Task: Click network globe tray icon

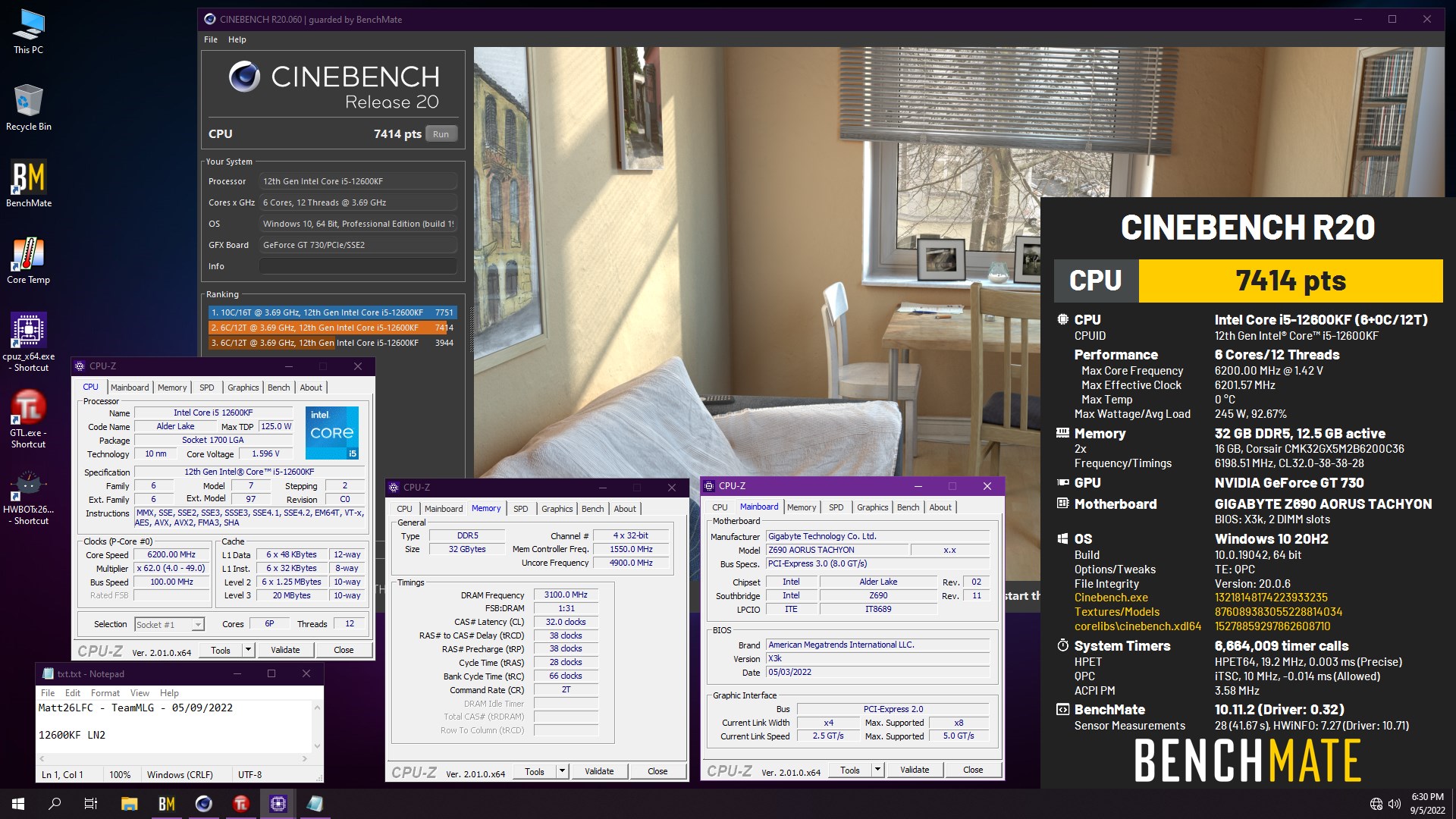Action: coord(1376,804)
